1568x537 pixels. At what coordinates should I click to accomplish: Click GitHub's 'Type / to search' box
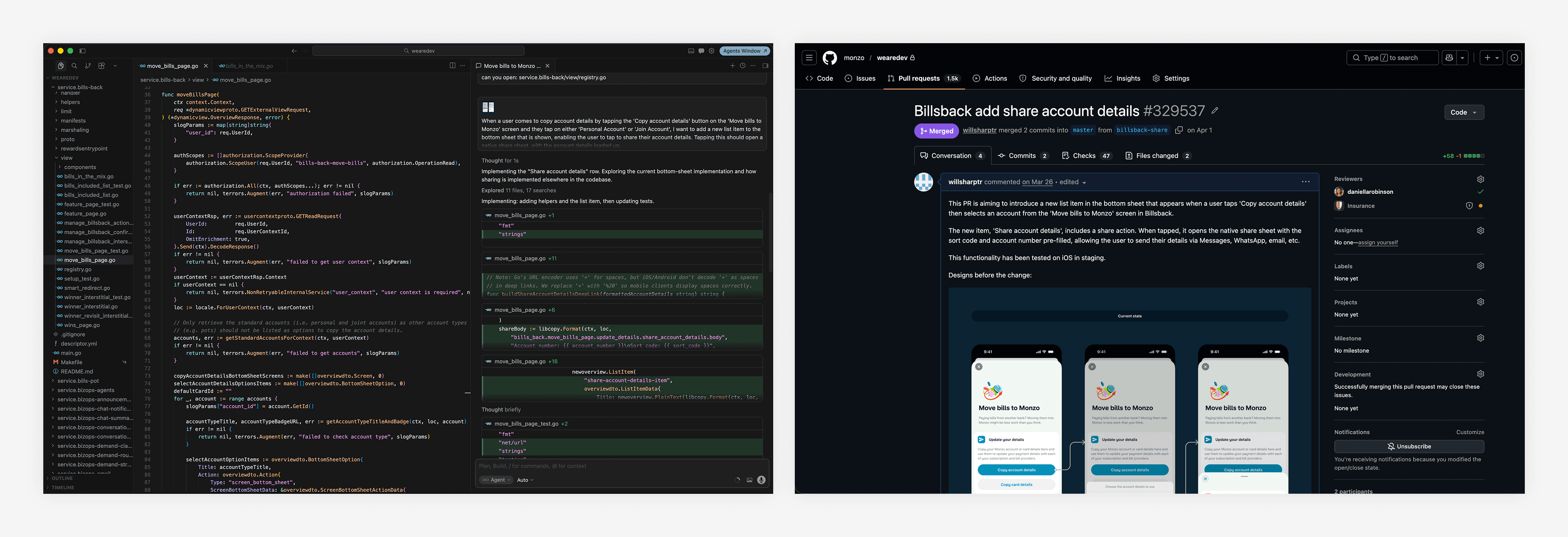pyautogui.click(x=1392, y=58)
